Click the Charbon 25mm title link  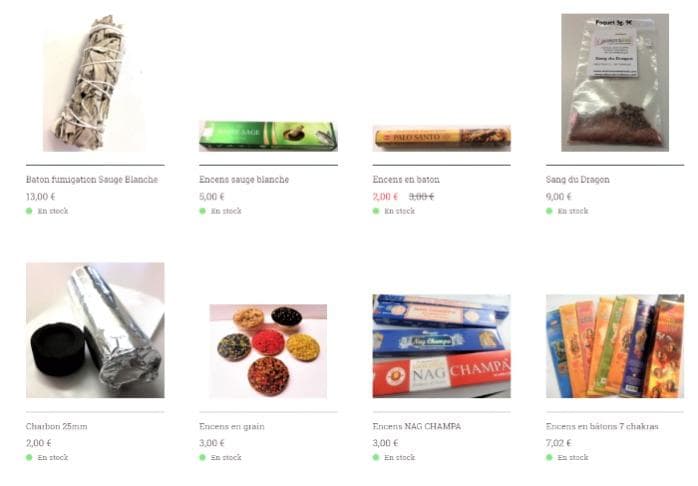click(x=57, y=426)
